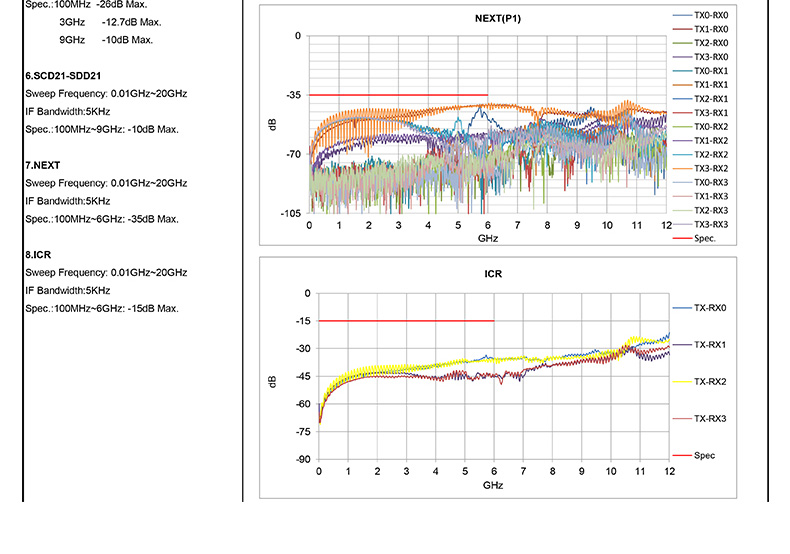Image resolution: width=790 pixels, height=554 pixels.
Task: Click TX-RX1 legend entry in ICR chart
Action: [709, 345]
